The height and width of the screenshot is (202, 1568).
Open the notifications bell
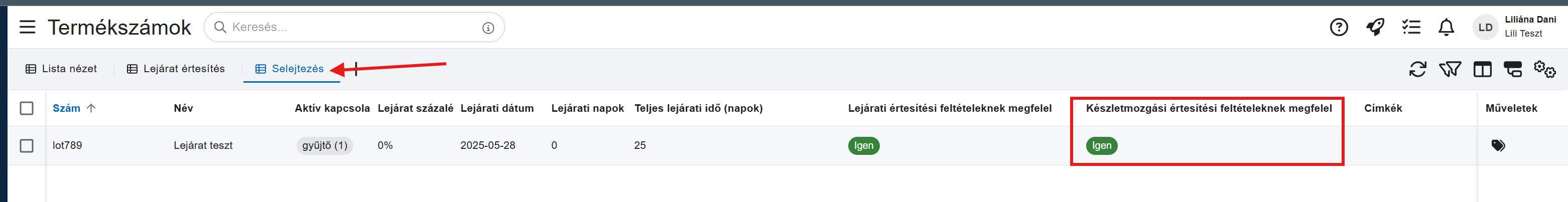tap(1446, 28)
